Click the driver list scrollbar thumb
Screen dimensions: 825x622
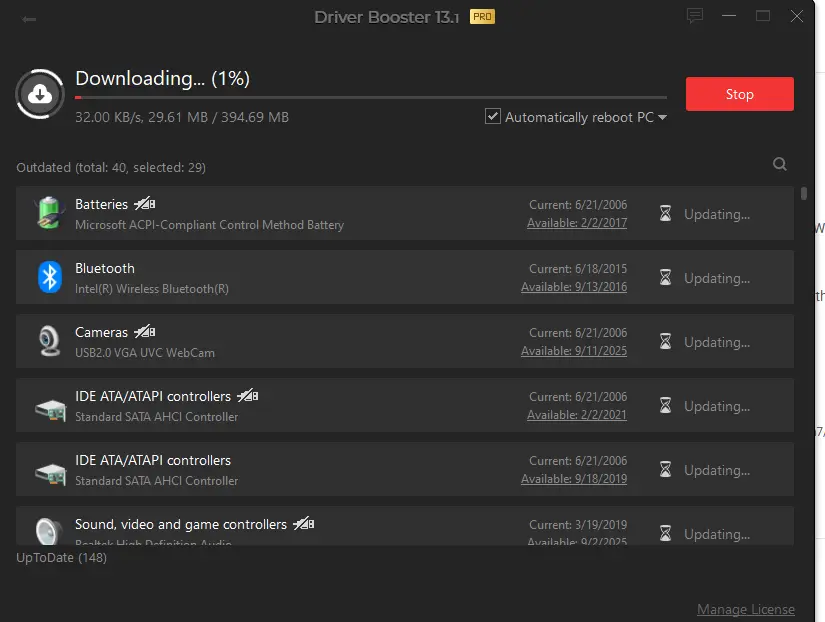pos(803,193)
